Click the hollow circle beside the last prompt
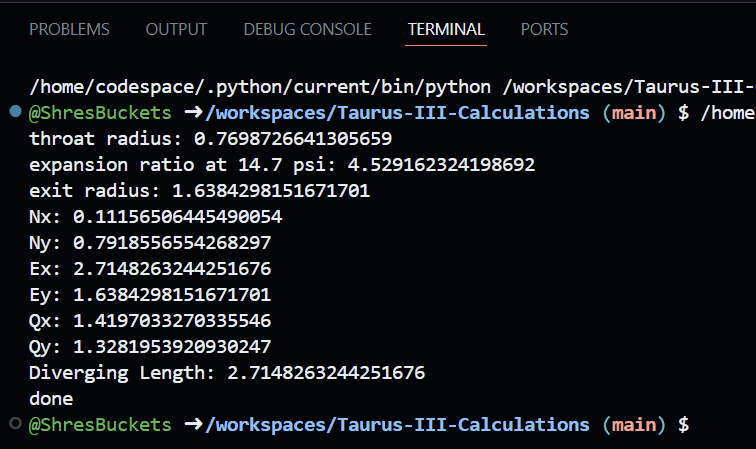 click(x=14, y=425)
